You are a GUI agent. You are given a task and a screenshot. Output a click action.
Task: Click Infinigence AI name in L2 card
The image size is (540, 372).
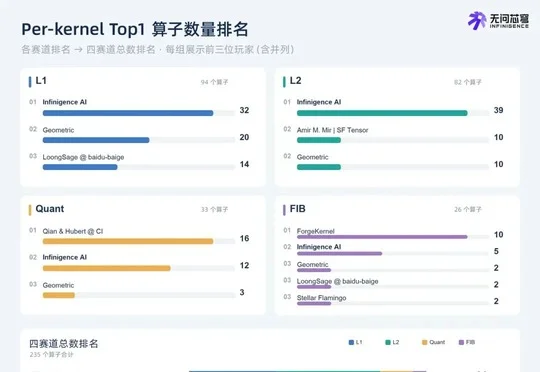pyautogui.click(x=319, y=102)
